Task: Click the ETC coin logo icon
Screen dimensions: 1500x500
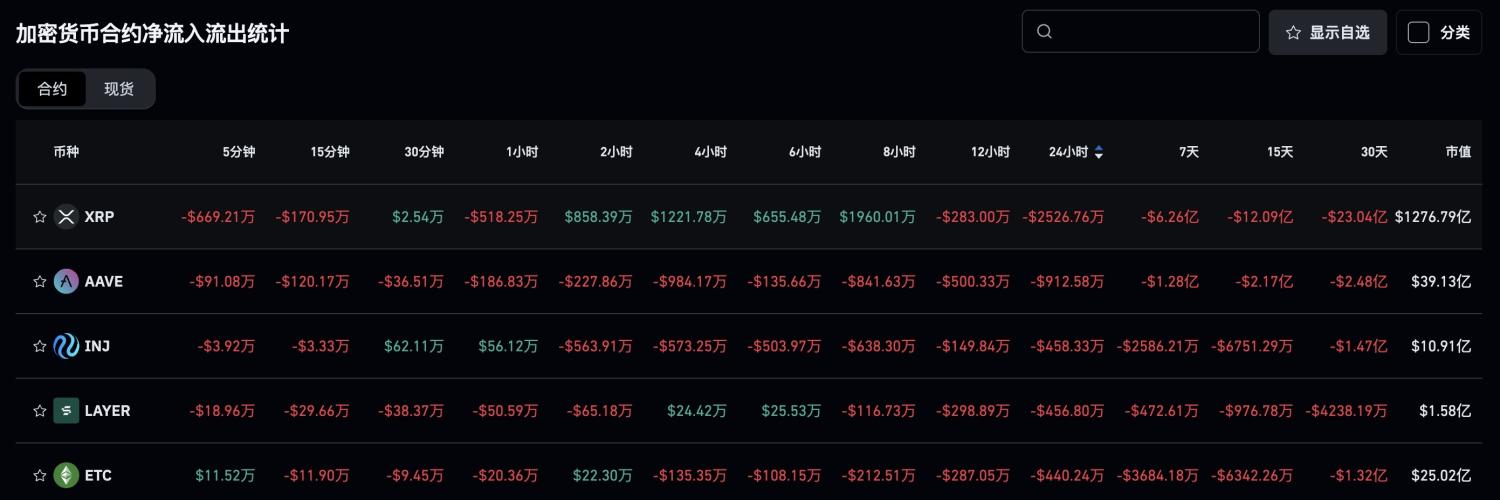Action: click(x=66, y=475)
